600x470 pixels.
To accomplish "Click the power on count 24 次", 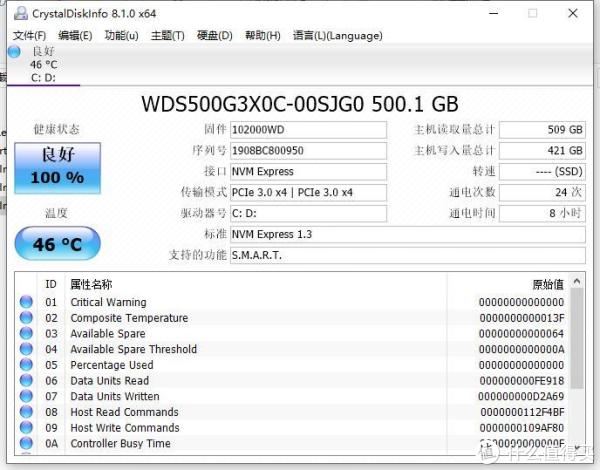I will point(542,192).
